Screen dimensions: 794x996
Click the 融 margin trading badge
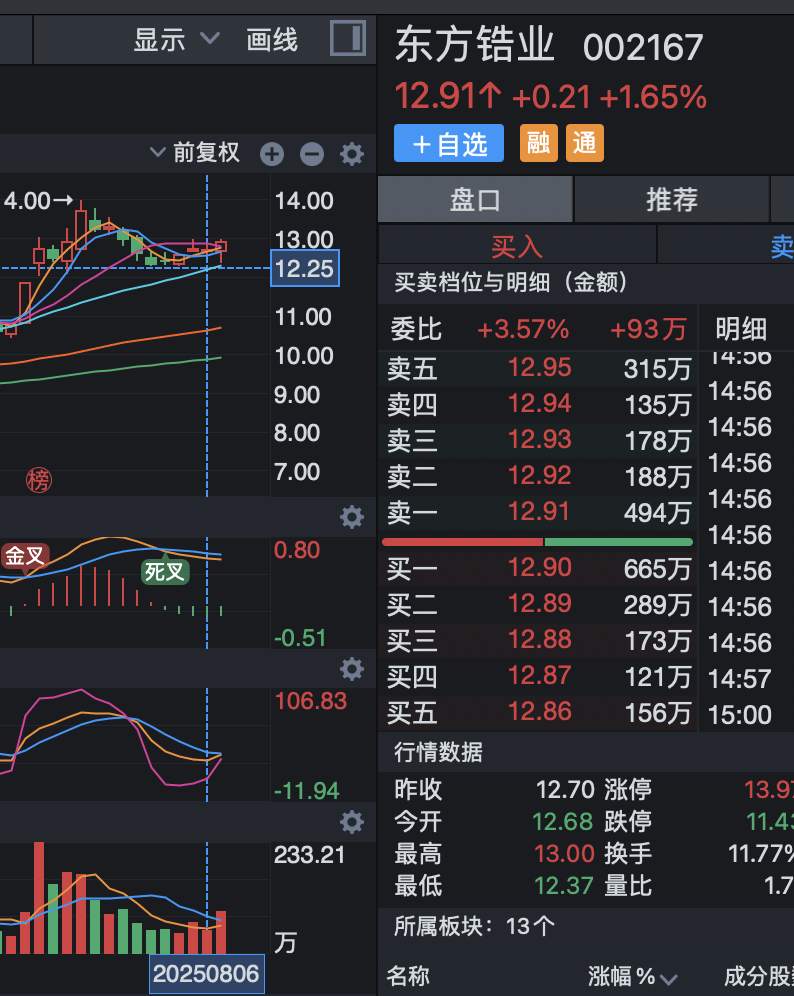coord(539,143)
